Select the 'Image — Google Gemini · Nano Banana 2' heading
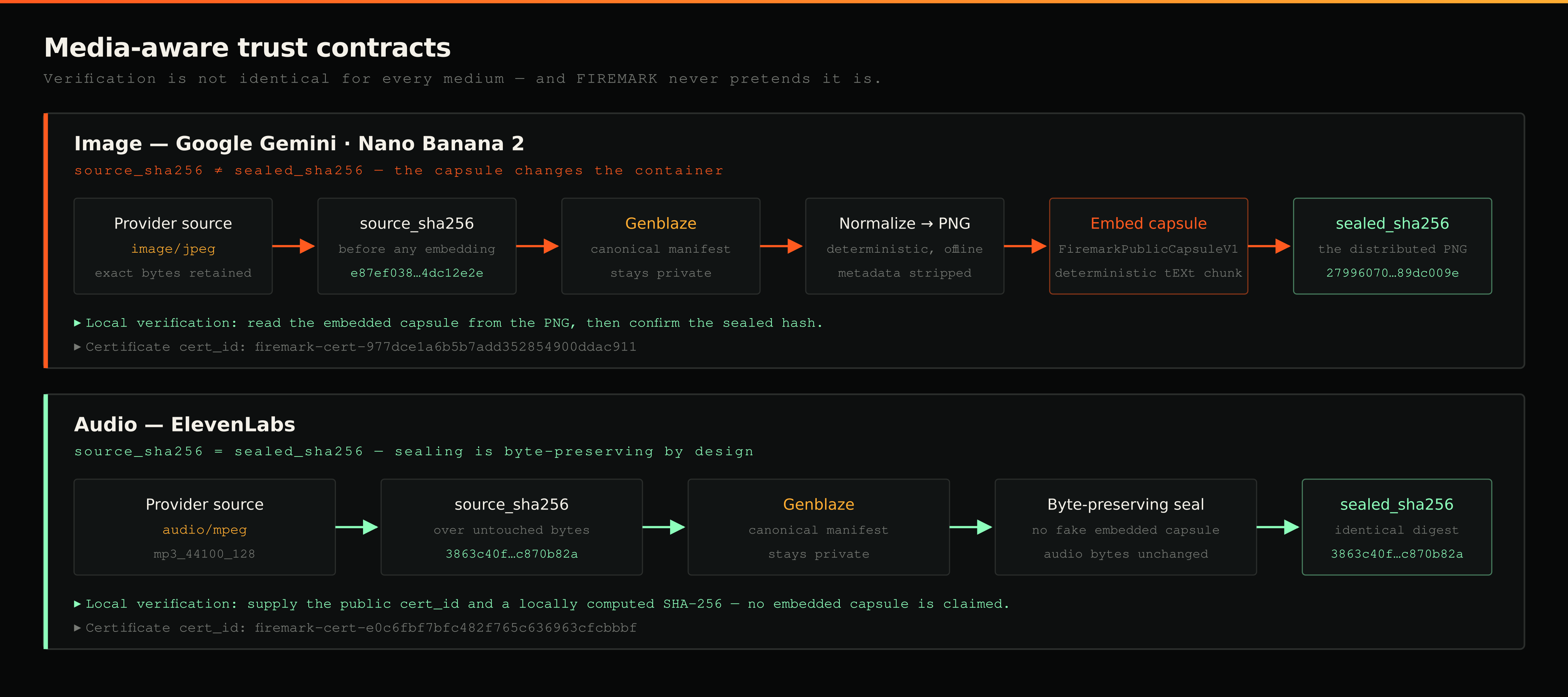This screenshot has height=697, width=1568. (x=299, y=144)
